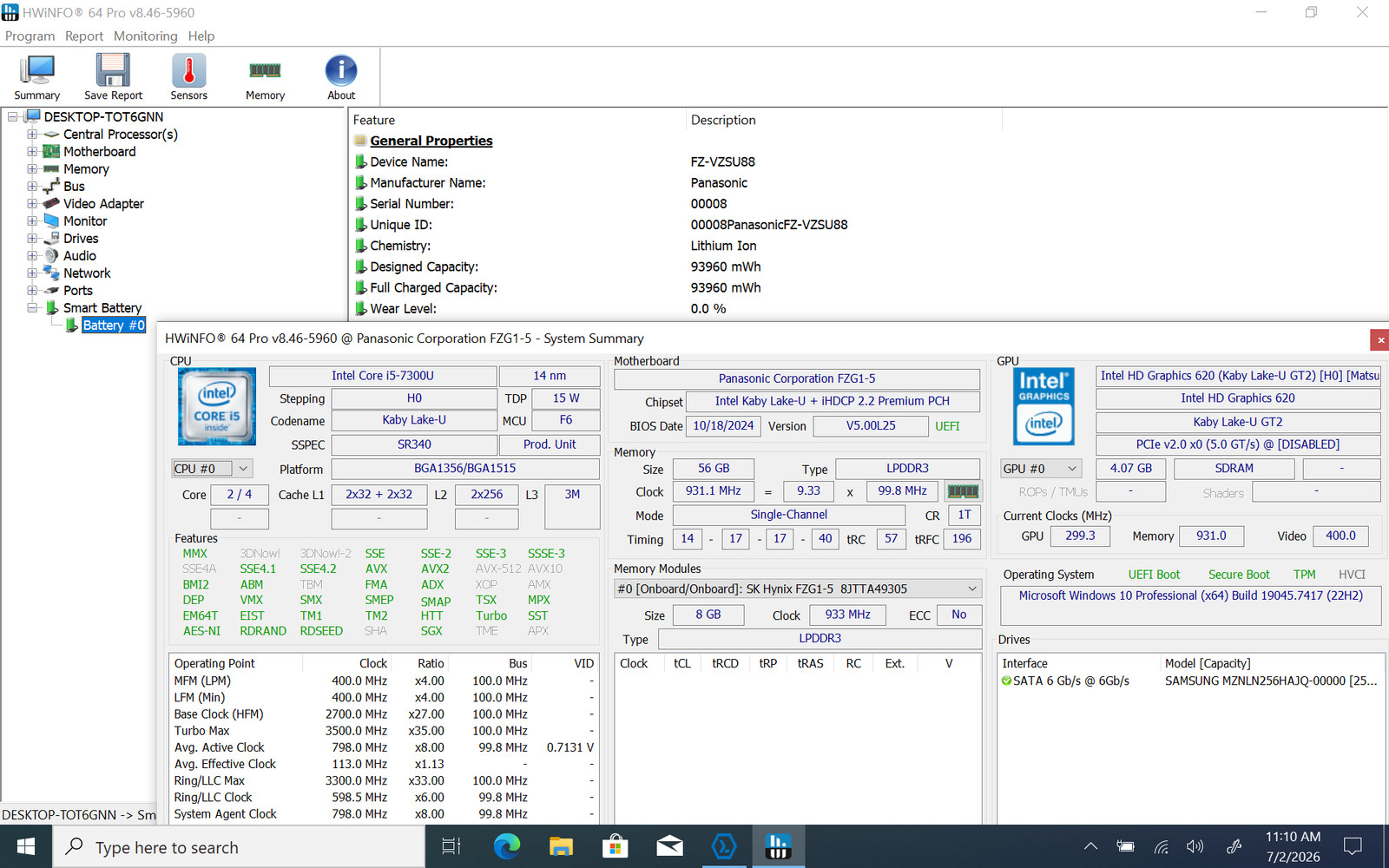Open the Program menu
1389x868 pixels.
(x=30, y=36)
